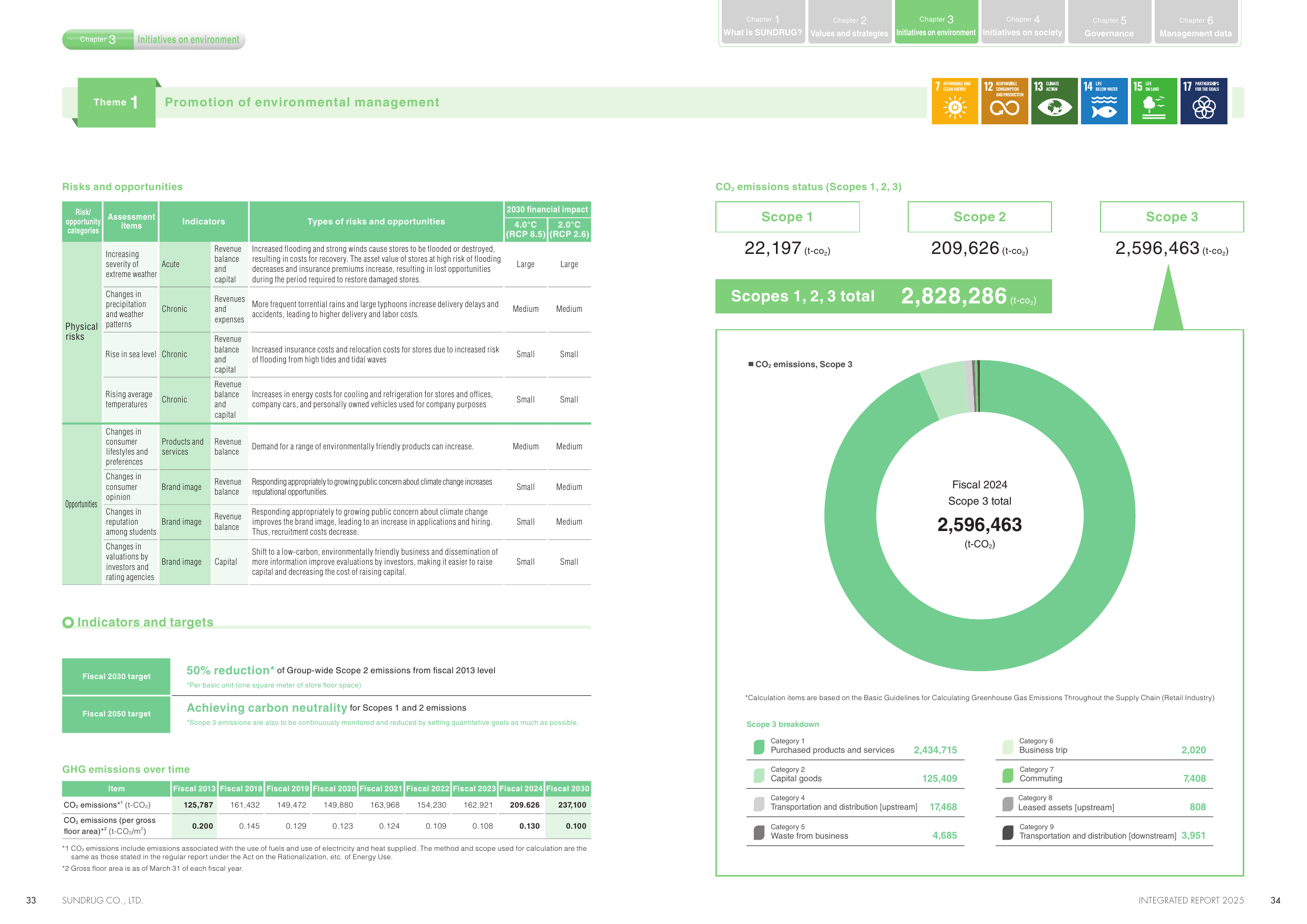The width and height of the screenshot is (1307, 924).
Task: Click the SDG 13 Climate Action icon
Action: pos(1054,101)
